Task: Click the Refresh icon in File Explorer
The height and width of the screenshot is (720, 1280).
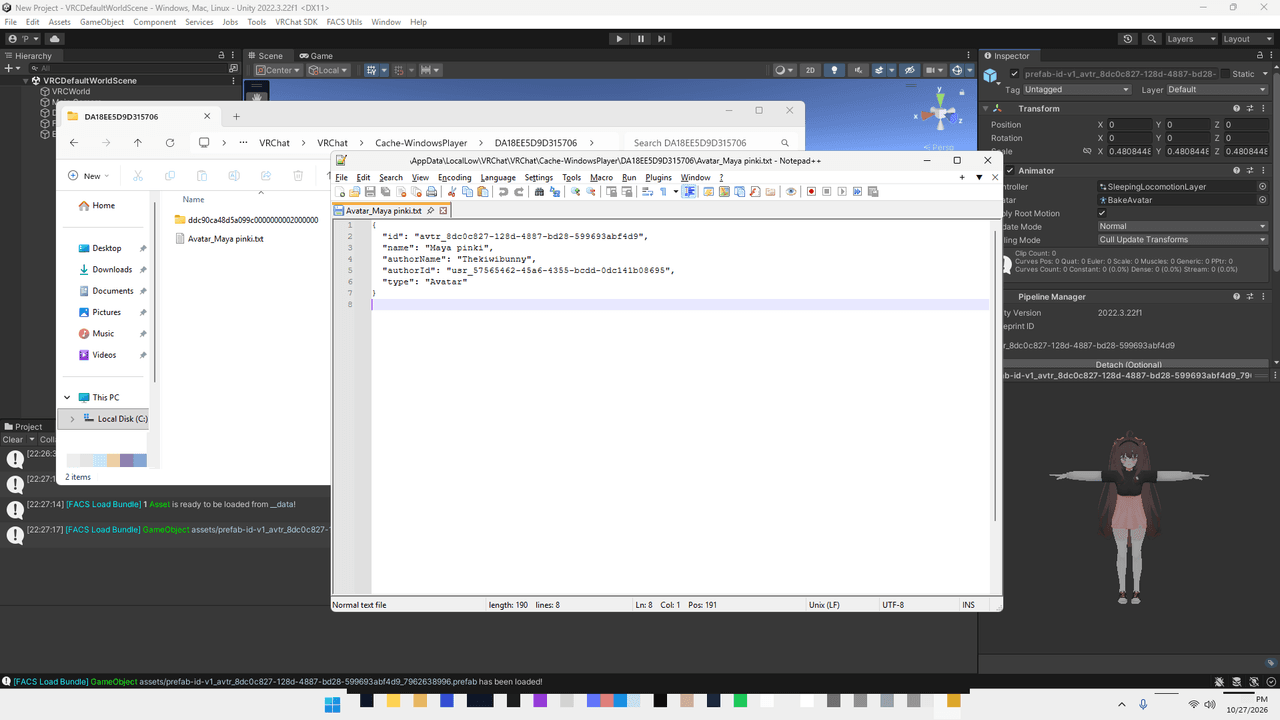Action: pyautogui.click(x=170, y=143)
